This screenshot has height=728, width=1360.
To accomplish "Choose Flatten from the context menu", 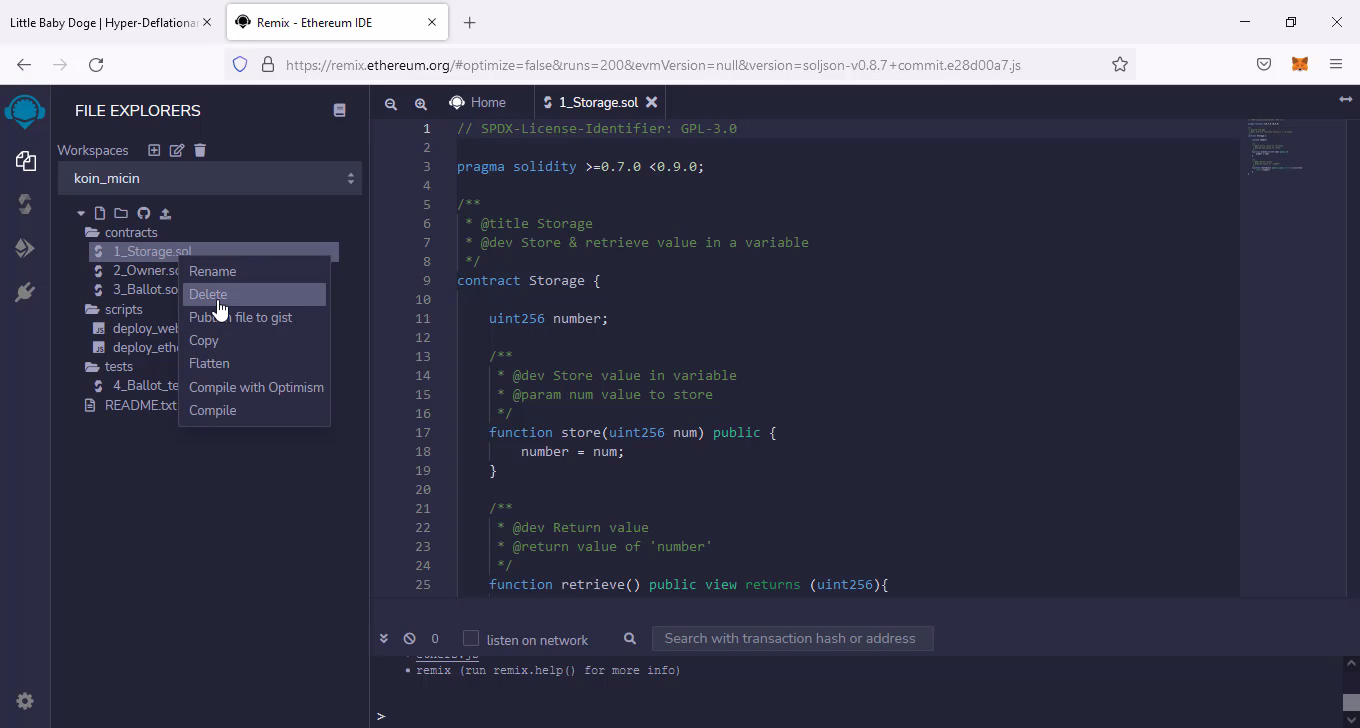I will click(209, 363).
